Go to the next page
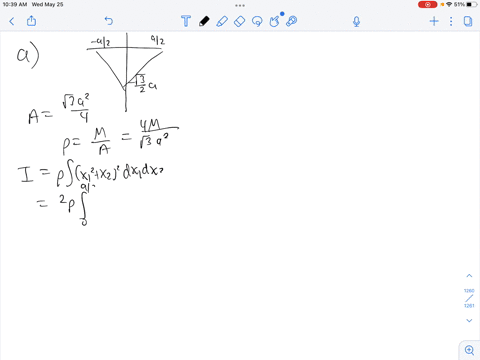This screenshot has height=360, width=480. pos(469,320)
